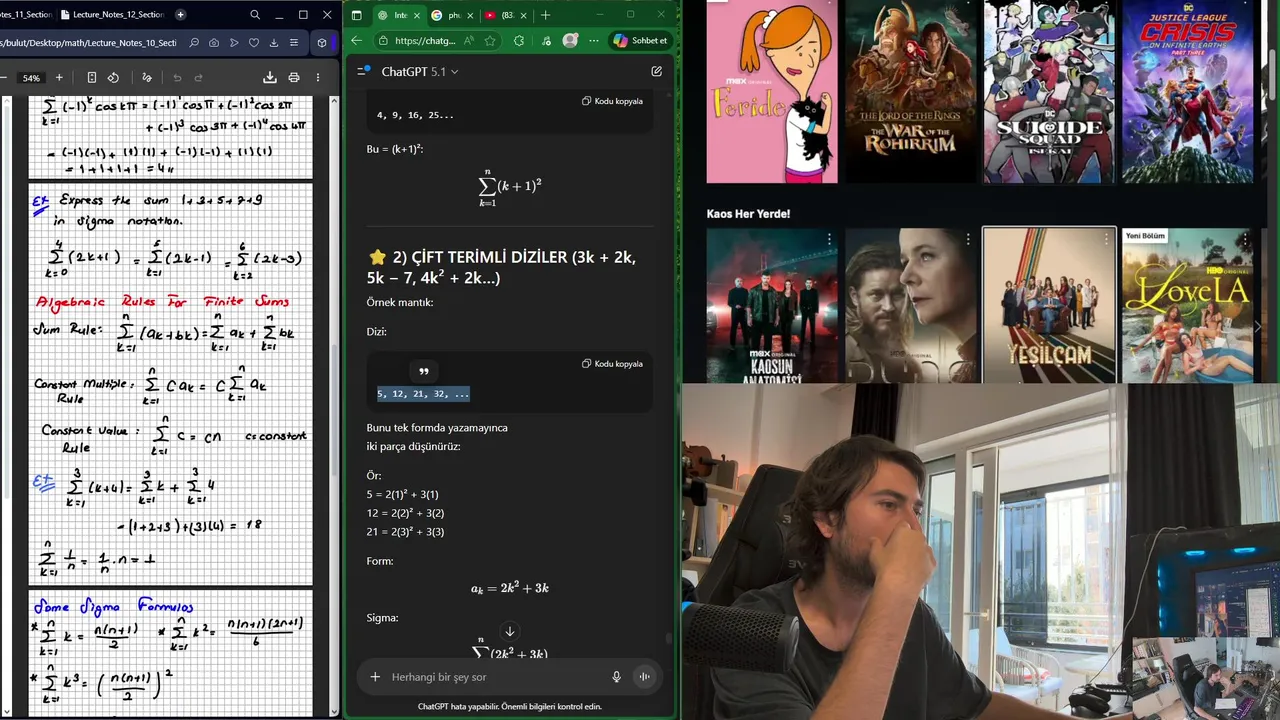Start a new ChatGPT chat

pos(656,71)
